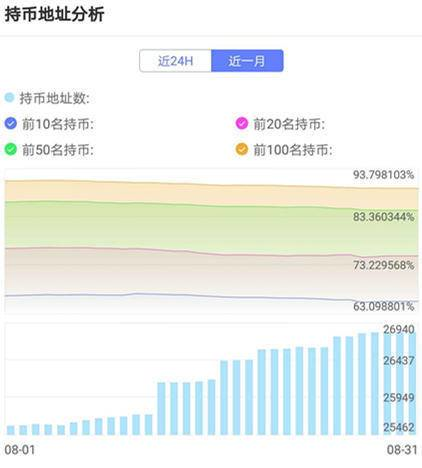Click the 前100名持币 legend text
This screenshot has height=468, width=422.
(293, 150)
